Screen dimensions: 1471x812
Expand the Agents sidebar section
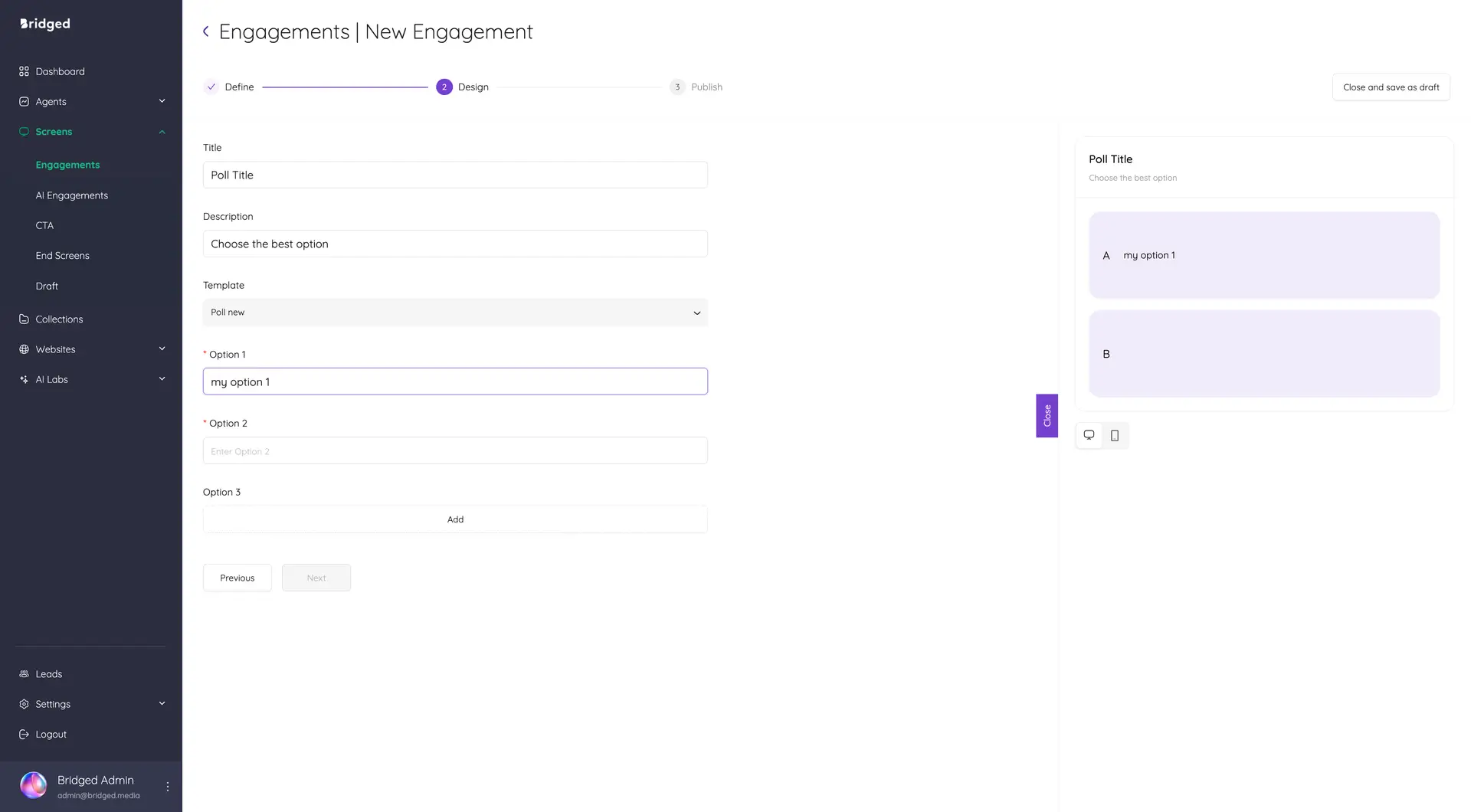[162, 100]
